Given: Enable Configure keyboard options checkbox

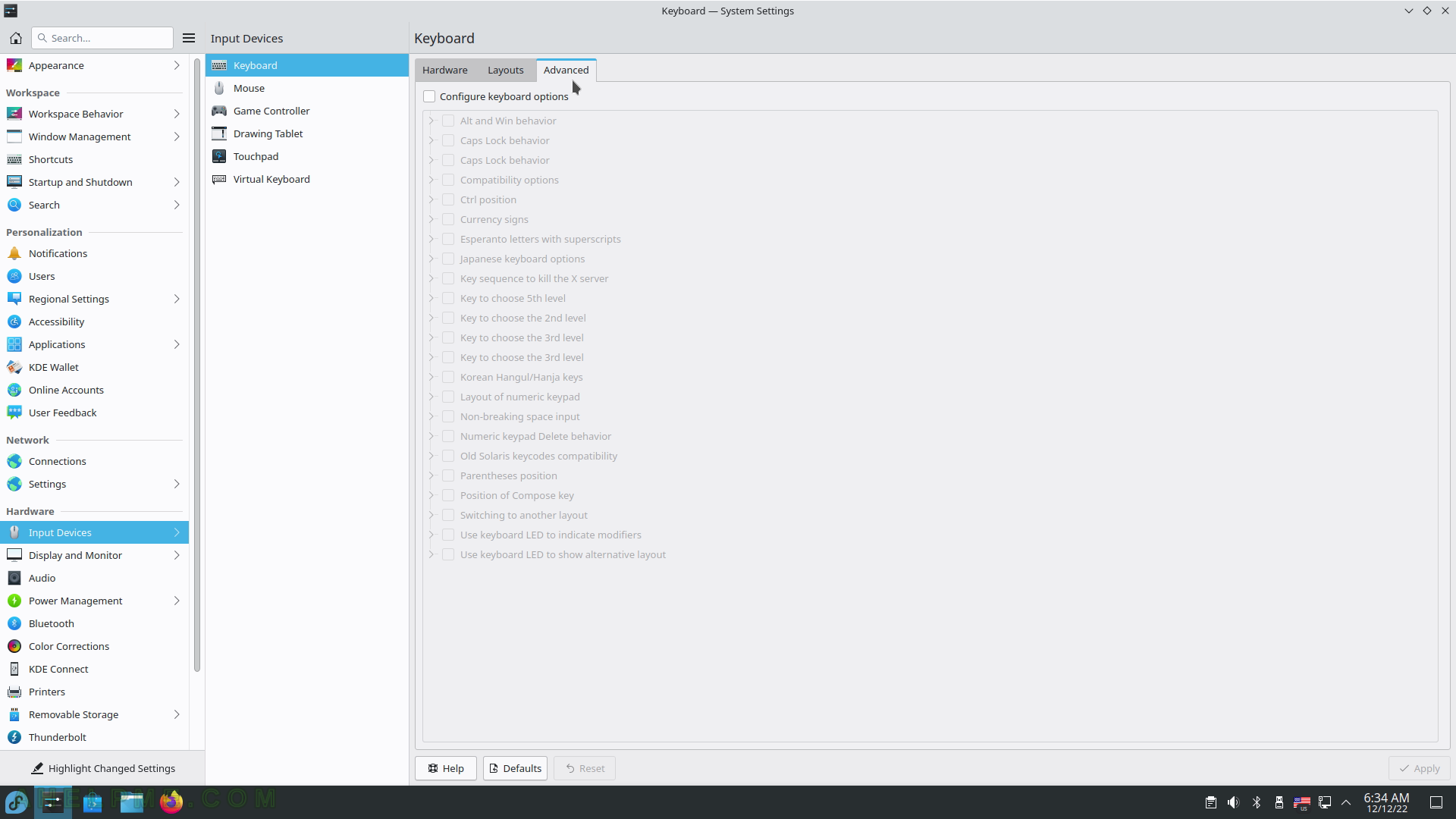Looking at the screenshot, I should click(429, 96).
